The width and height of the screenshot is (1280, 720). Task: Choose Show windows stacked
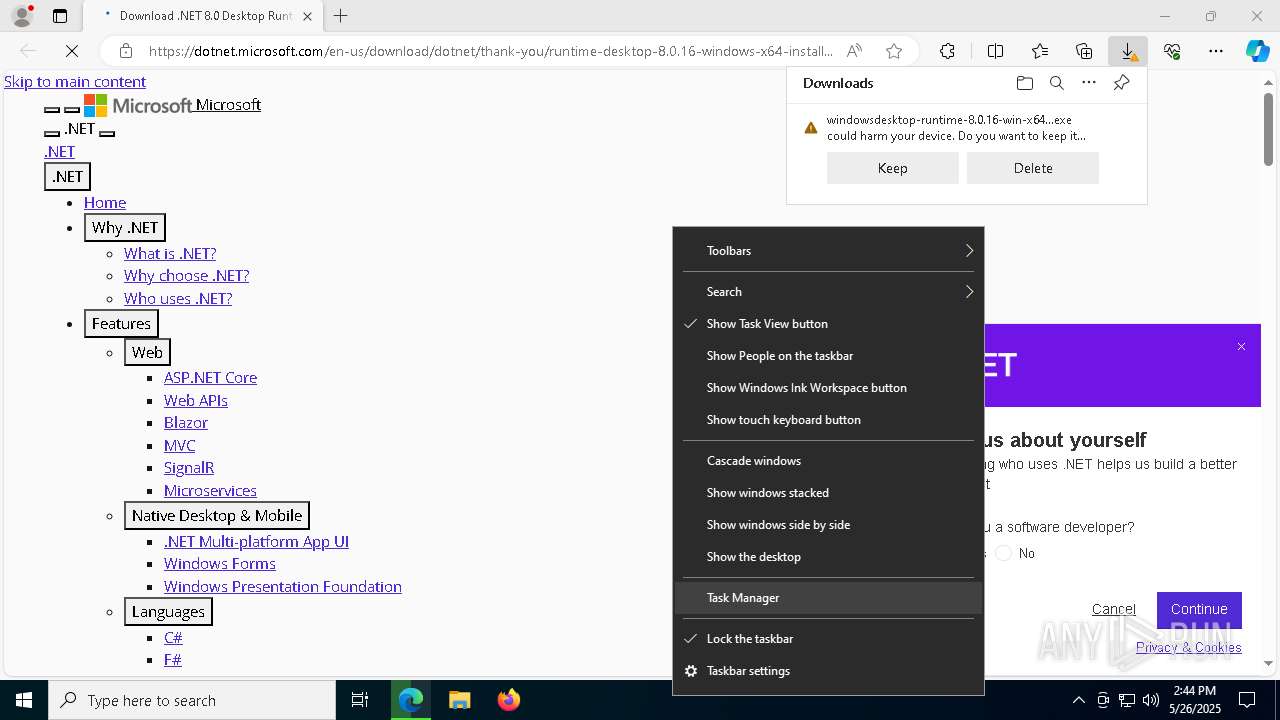(x=828, y=493)
